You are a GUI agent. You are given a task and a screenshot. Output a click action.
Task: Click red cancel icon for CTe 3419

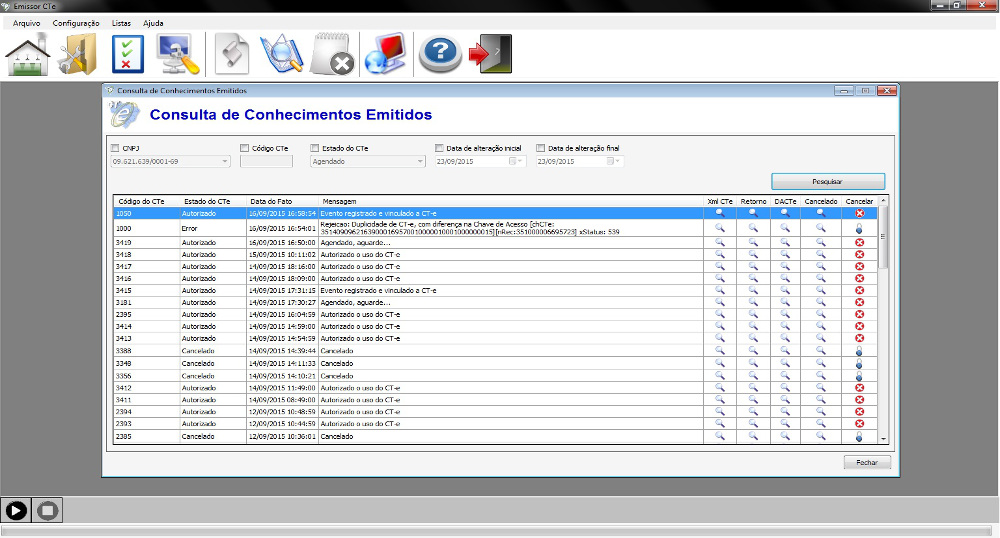(x=859, y=243)
